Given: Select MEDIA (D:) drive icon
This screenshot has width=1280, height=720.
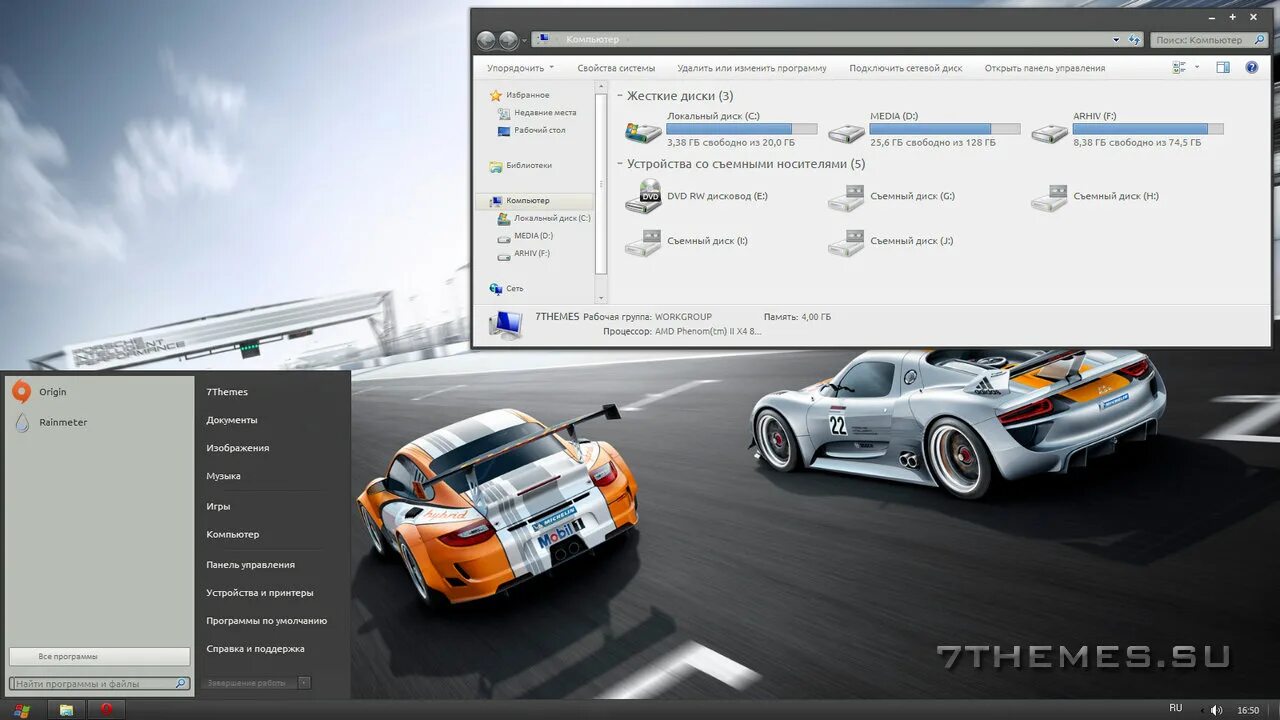Looking at the screenshot, I should pyautogui.click(x=847, y=132).
